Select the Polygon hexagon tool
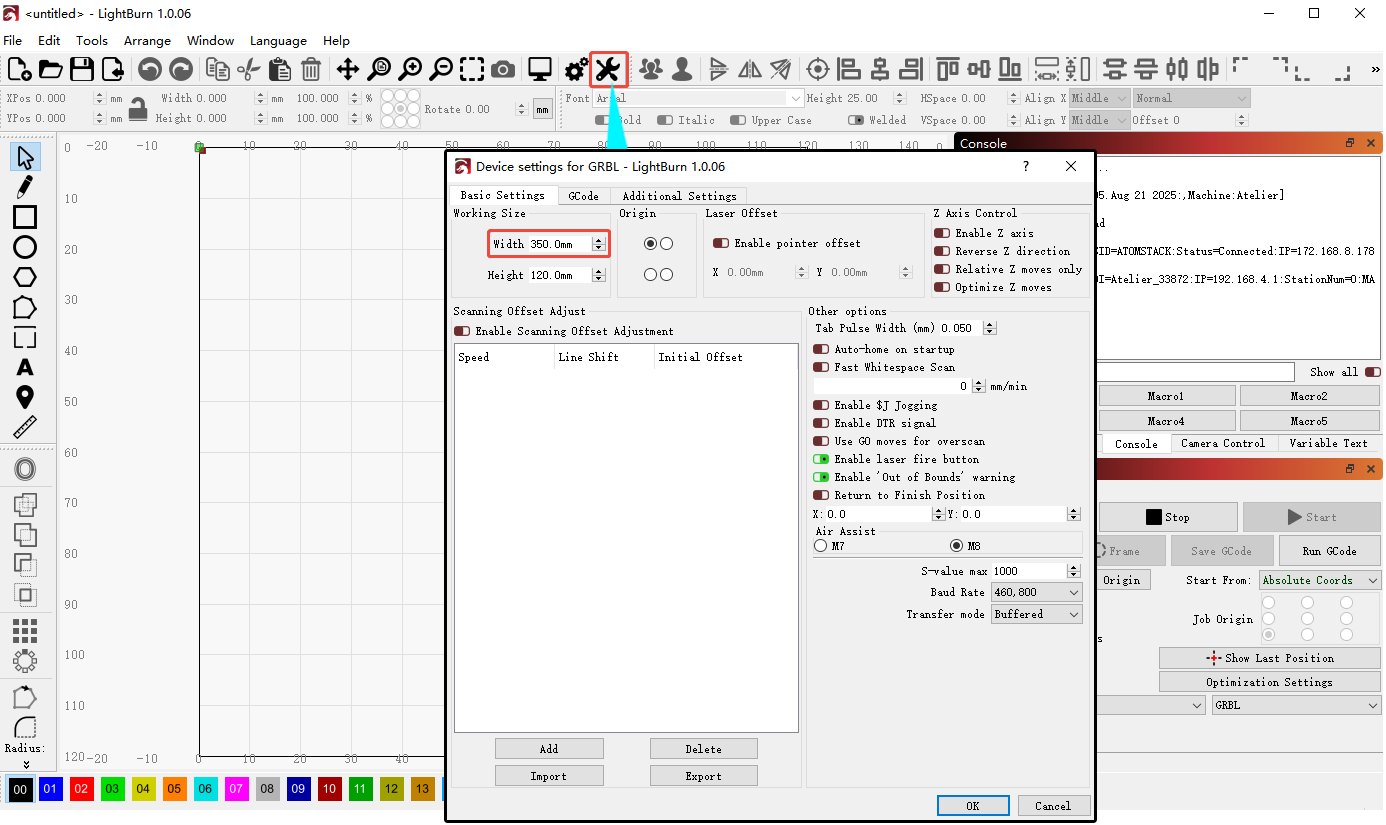Image resolution: width=1386 pixels, height=825 pixels. (x=25, y=277)
